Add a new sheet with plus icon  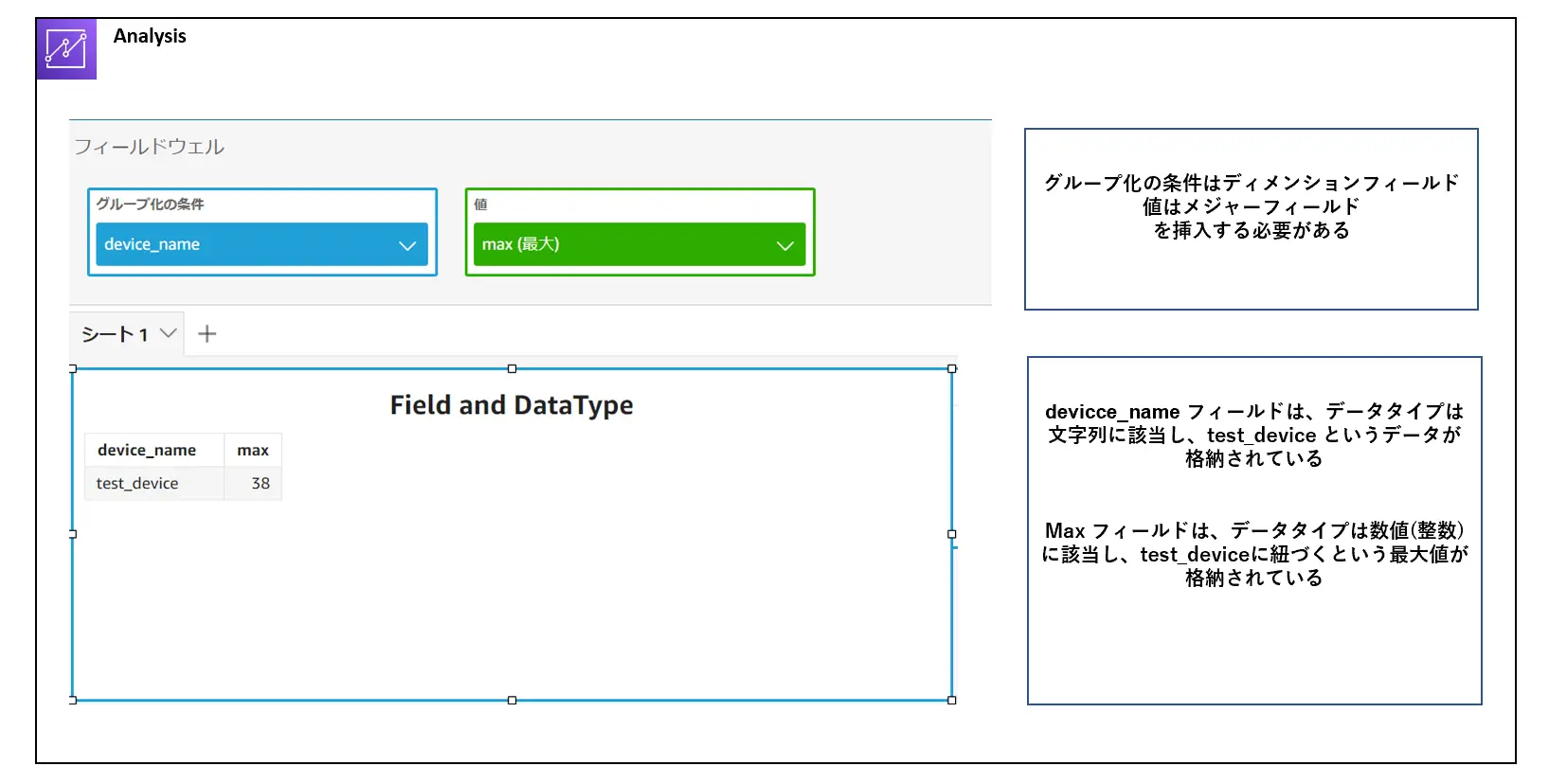[207, 333]
